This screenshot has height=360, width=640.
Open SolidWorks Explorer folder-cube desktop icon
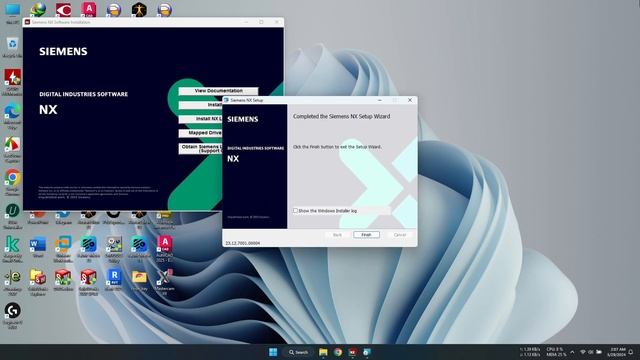click(x=38, y=281)
